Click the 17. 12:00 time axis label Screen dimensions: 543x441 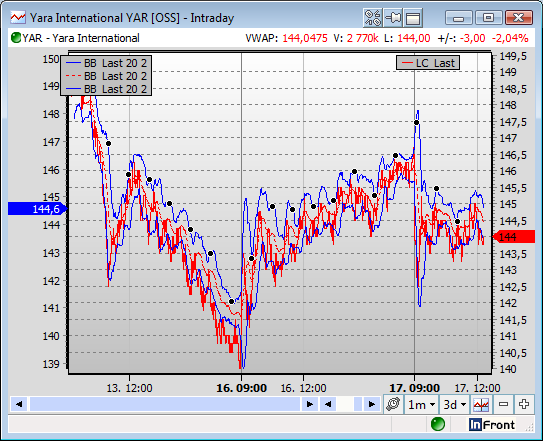point(477,388)
